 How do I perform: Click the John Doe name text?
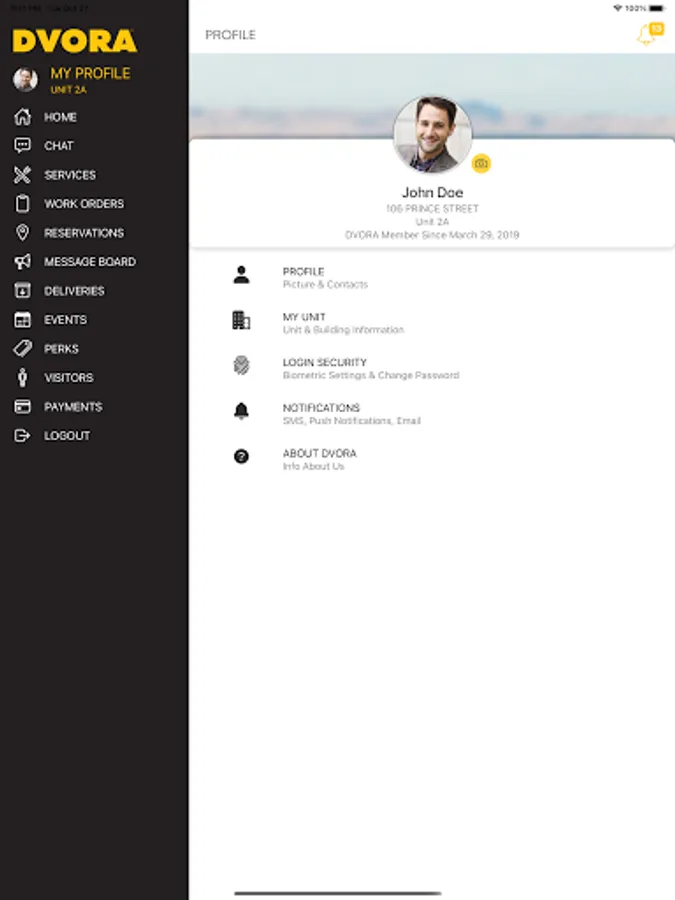point(432,192)
